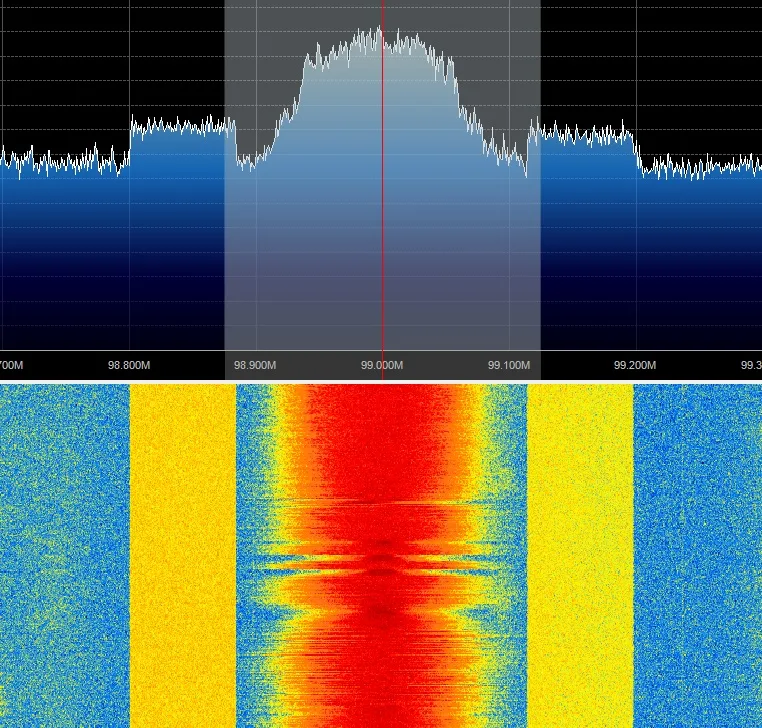Click the 99.200M frequency label
Screen dimensions: 762x728
635,365
